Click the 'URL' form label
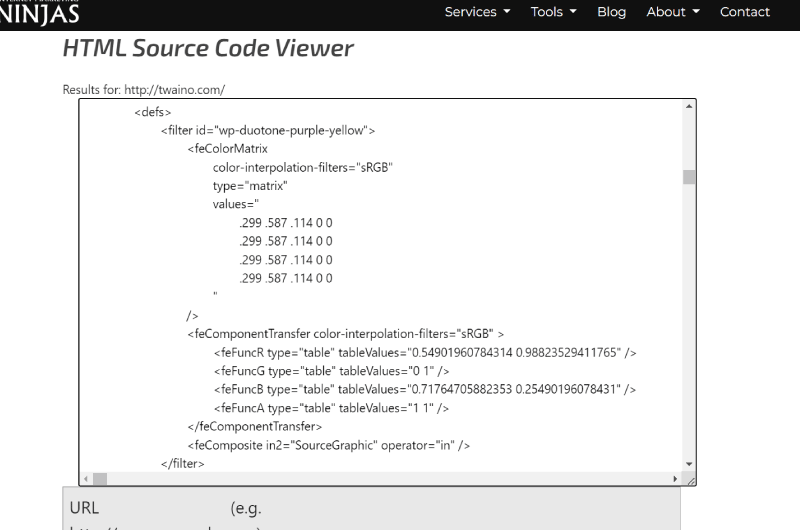The width and height of the screenshot is (800, 530). click(84, 508)
